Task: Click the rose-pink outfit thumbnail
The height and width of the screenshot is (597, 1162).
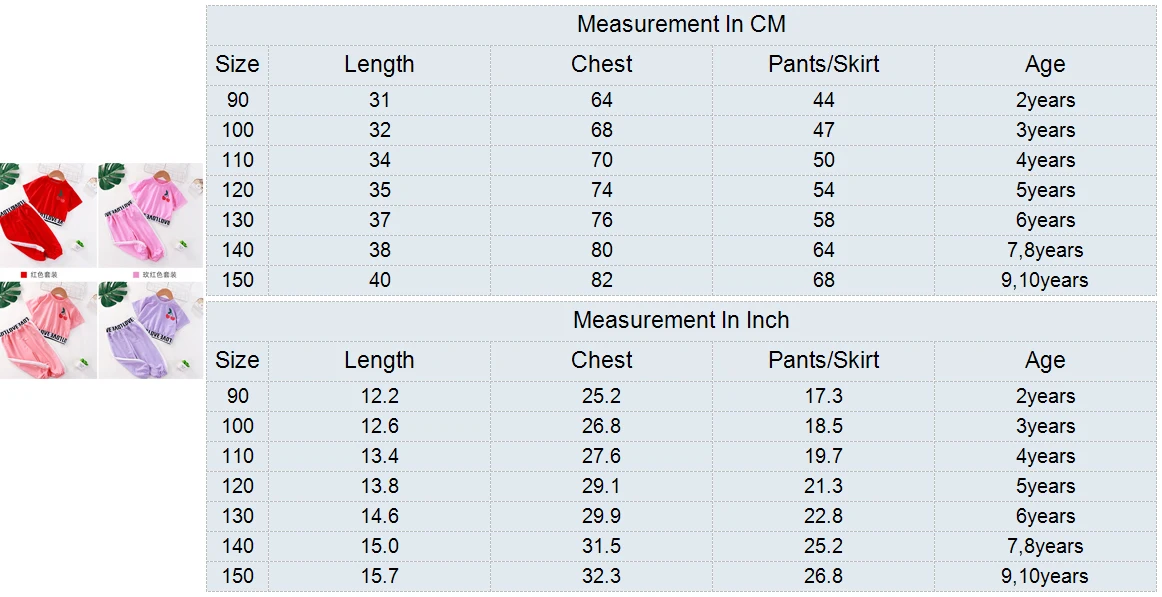Action: [x=150, y=214]
